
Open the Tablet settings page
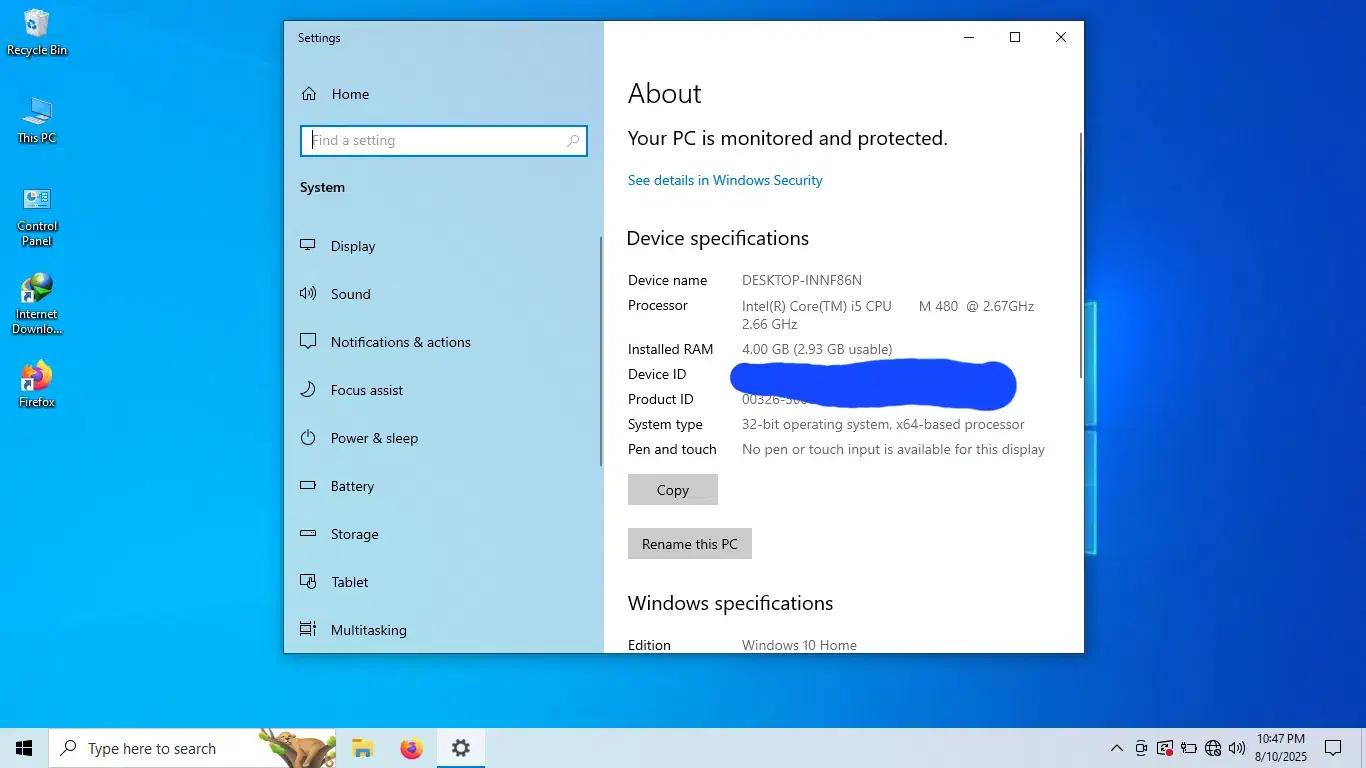tap(349, 582)
